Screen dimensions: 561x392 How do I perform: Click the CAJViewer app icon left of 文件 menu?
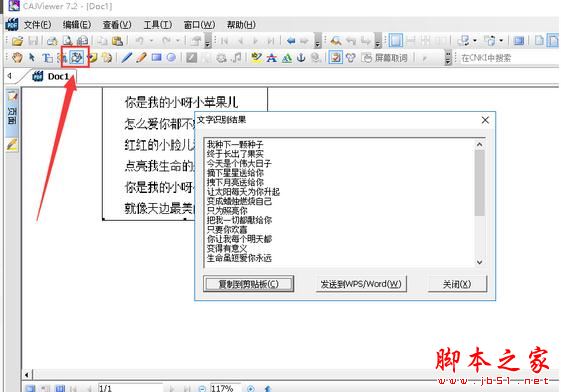coord(12,24)
